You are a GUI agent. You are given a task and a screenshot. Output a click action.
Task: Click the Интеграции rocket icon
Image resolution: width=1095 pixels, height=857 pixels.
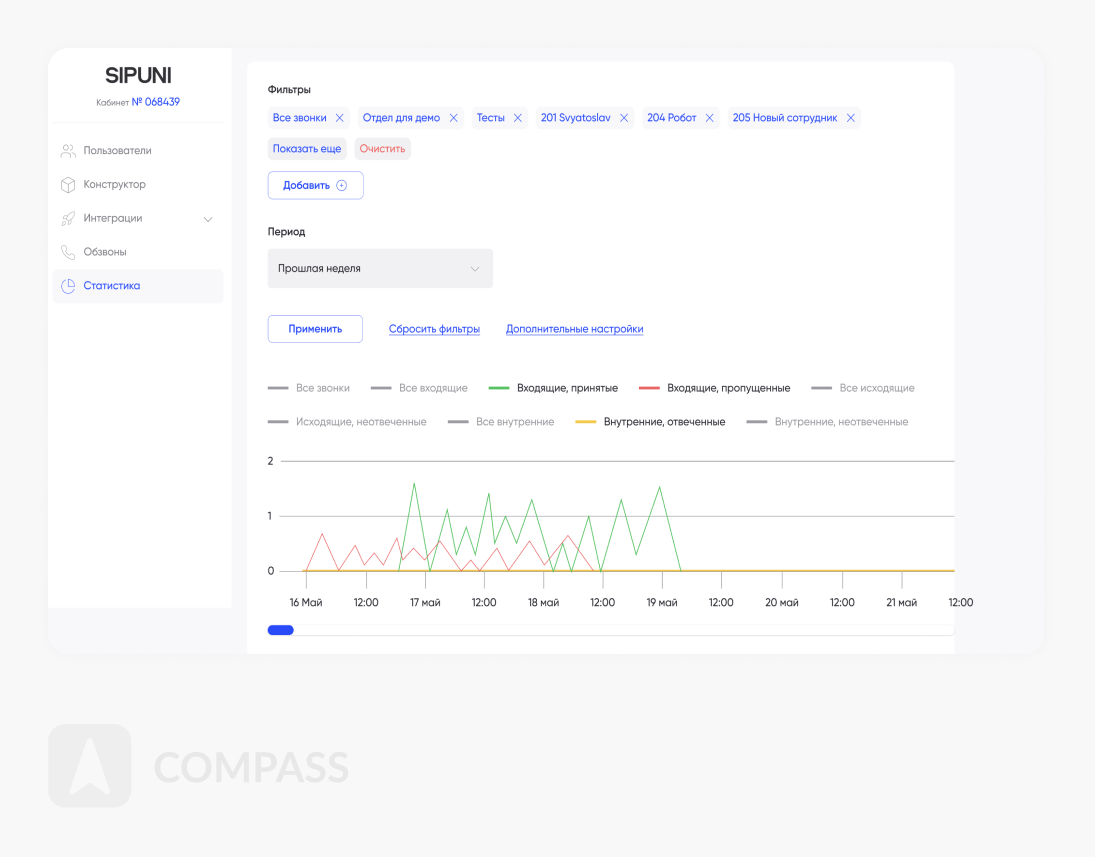(68, 218)
